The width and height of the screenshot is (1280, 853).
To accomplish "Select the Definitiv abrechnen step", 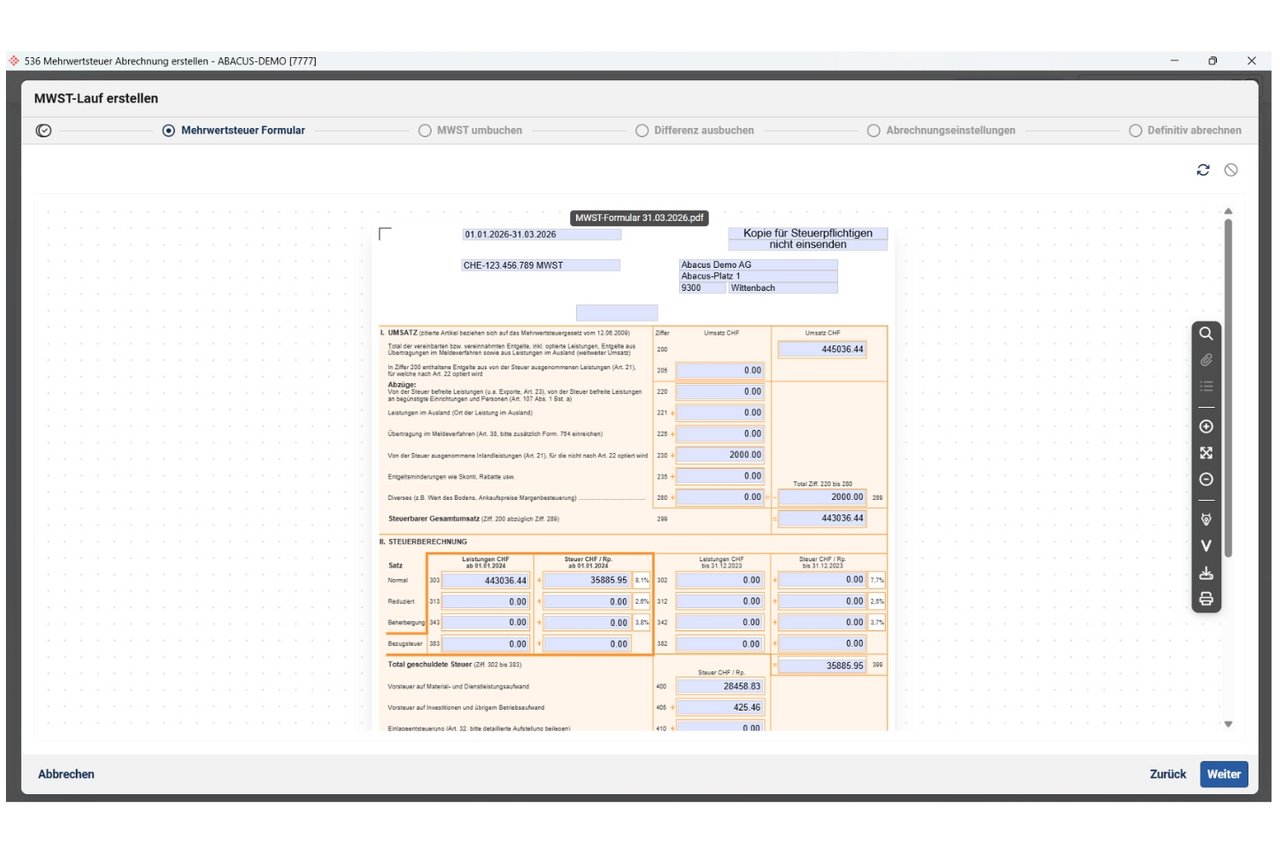I will tap(1185, 130).
